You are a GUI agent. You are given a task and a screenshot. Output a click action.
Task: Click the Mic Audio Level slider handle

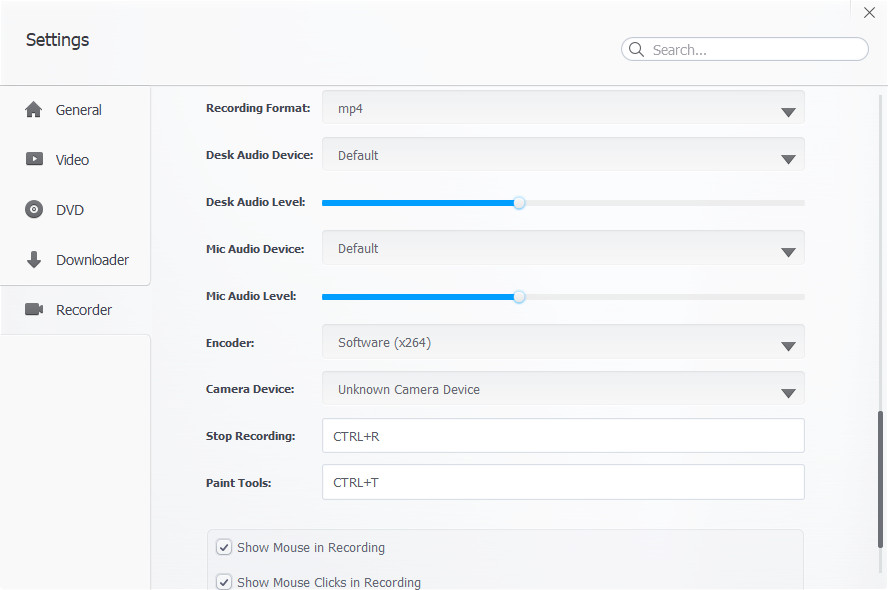pyautogui.click(x=519, y=297)
